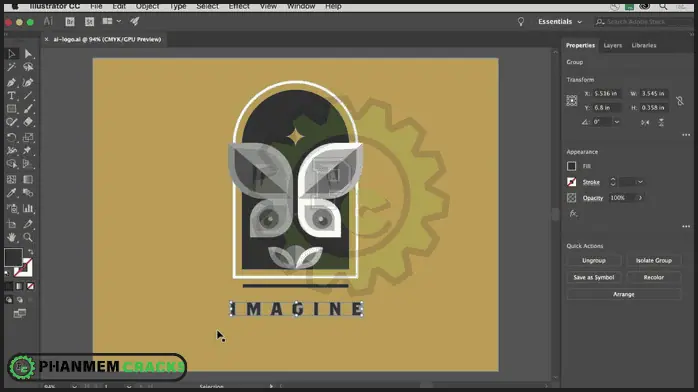Set fill to None in toolbar
698x392 pixels.
click(30, 286)
